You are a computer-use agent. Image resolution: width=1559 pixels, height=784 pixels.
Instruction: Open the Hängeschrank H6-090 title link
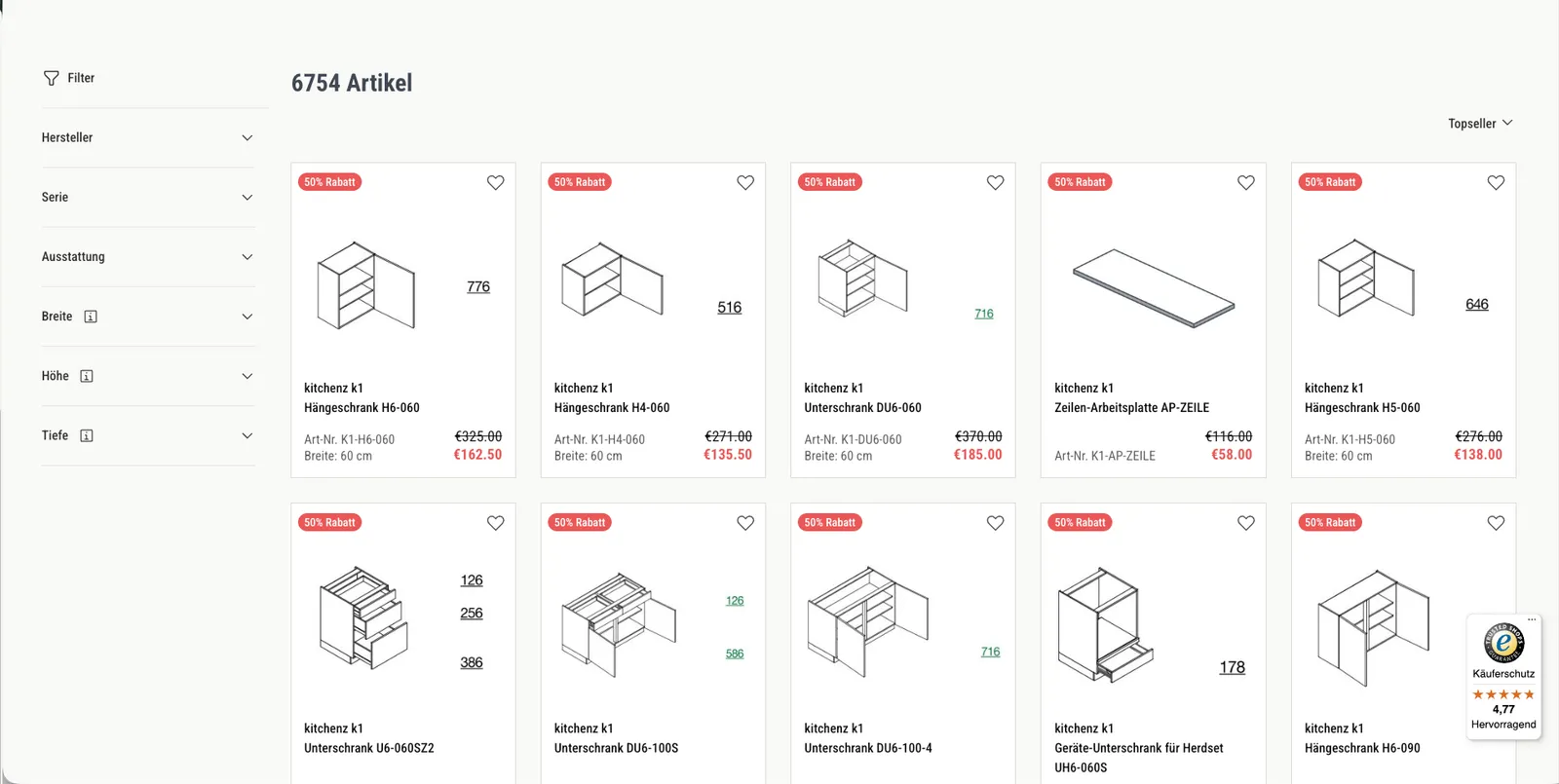point(1362,749)
